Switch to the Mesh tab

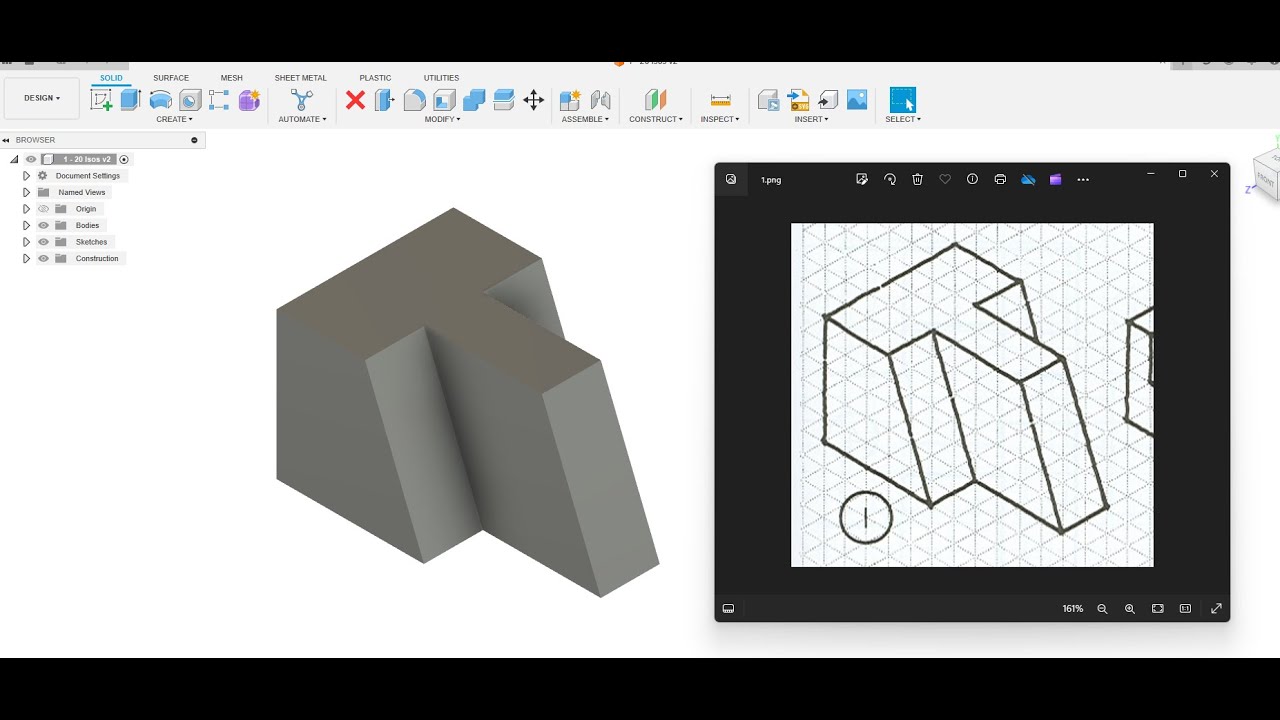pos(232,78)
